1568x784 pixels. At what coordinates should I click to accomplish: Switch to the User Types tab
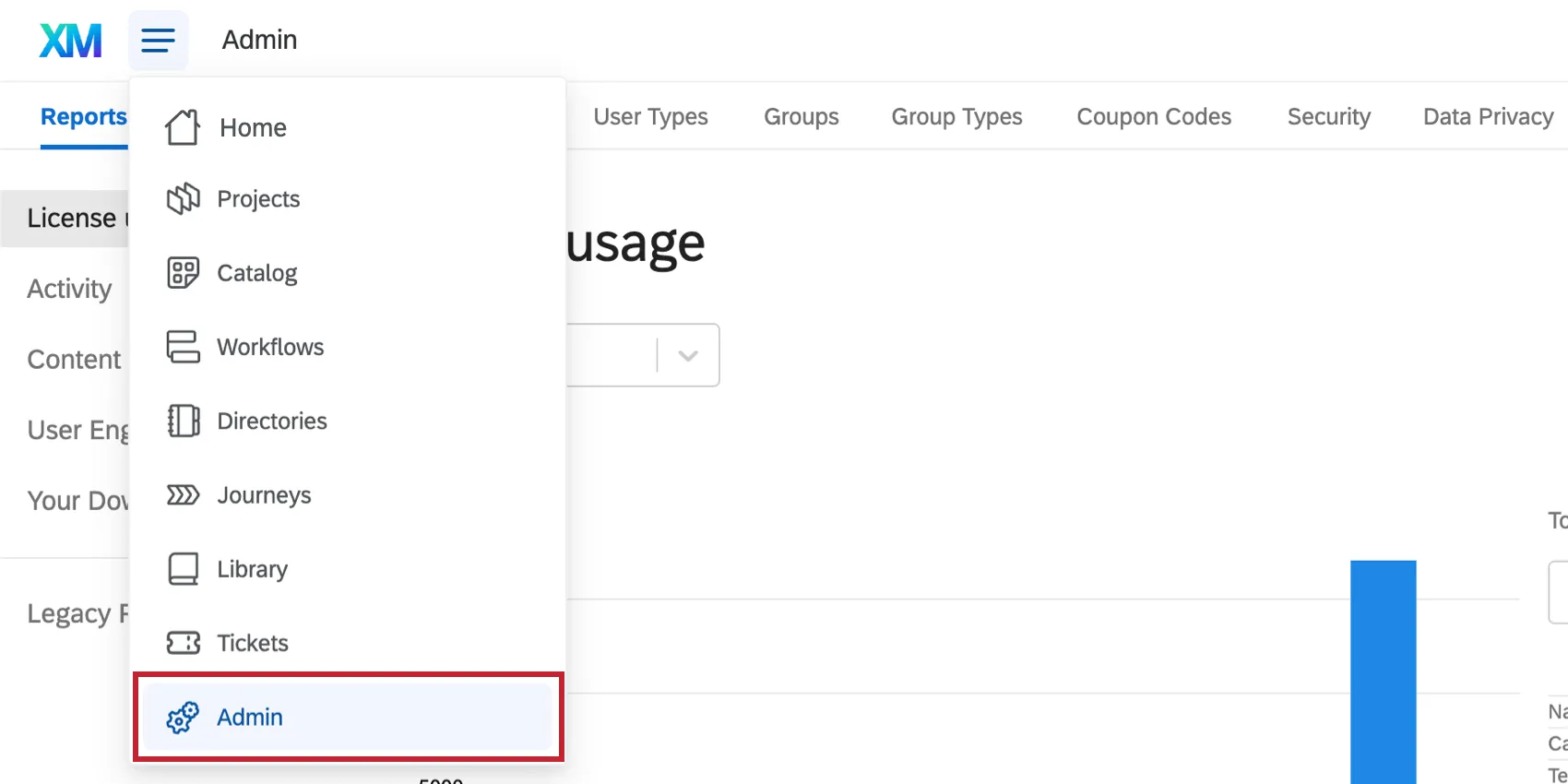(x=650, y=117)
